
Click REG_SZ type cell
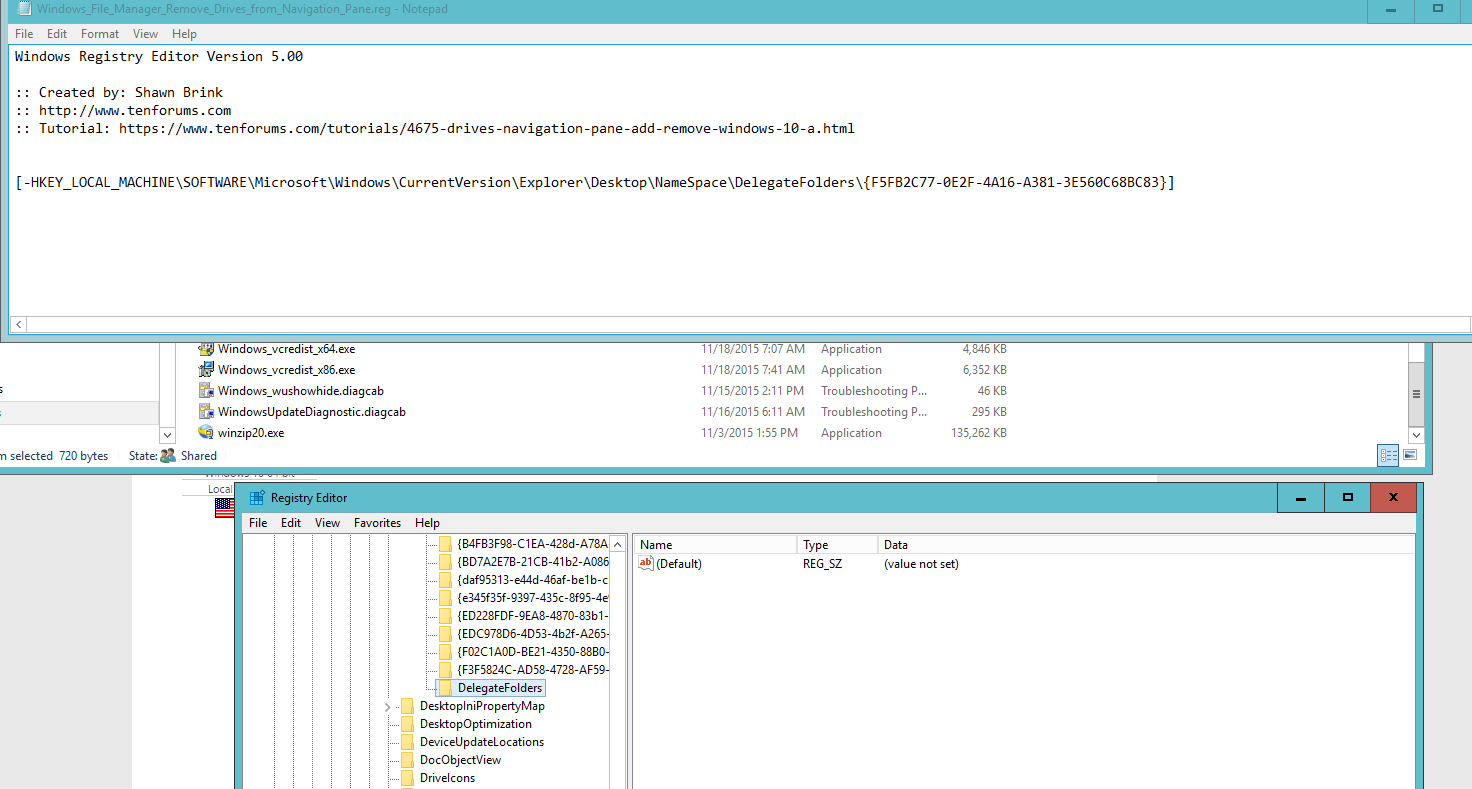(x=822, y=564)
